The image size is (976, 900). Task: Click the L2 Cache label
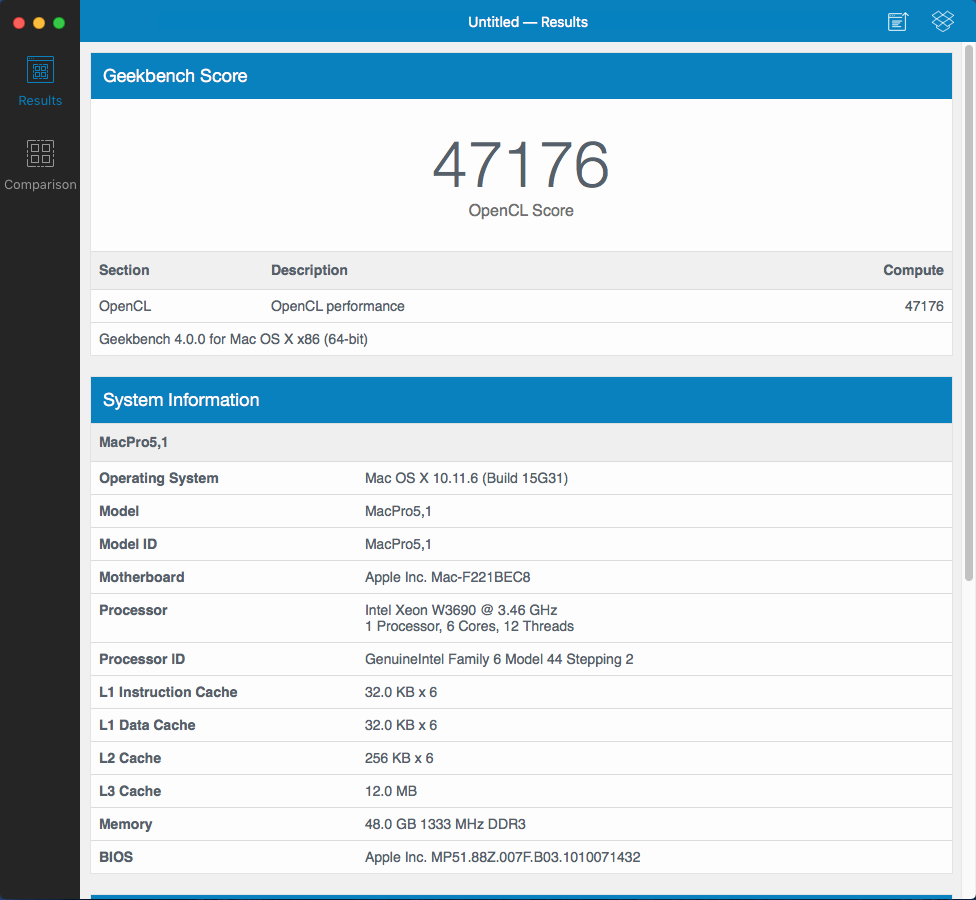pos(130,758)
